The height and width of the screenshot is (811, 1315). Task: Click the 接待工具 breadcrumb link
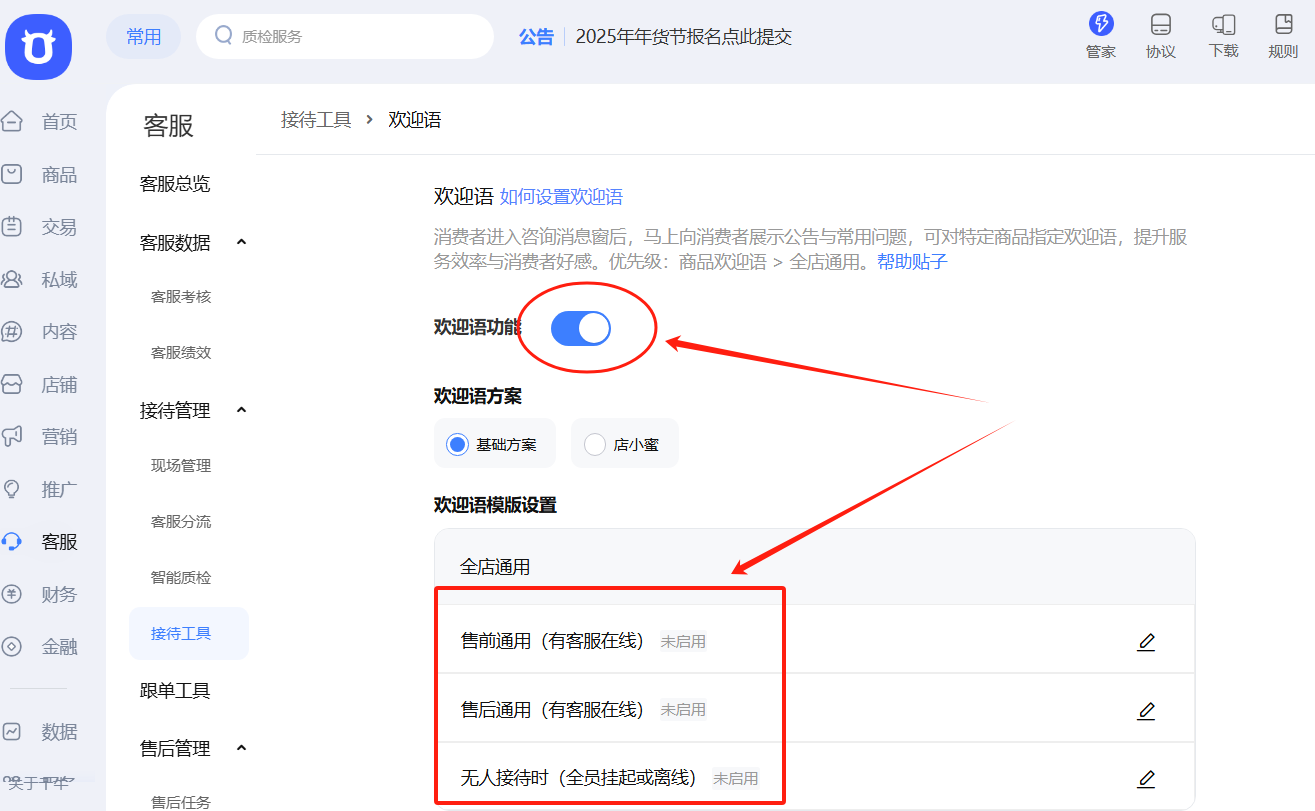point(316,120)
